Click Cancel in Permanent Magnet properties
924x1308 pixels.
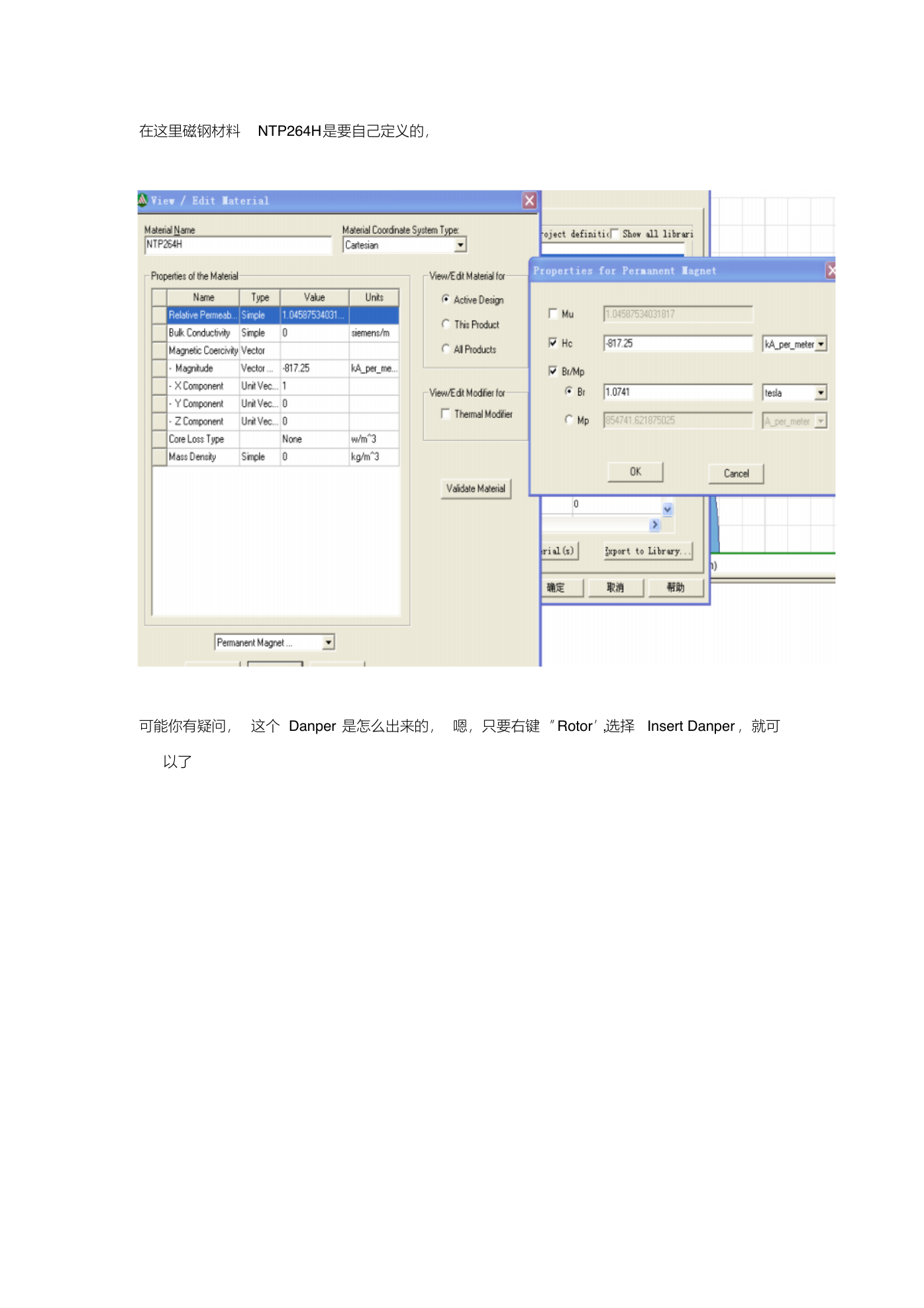click(736, 473)
